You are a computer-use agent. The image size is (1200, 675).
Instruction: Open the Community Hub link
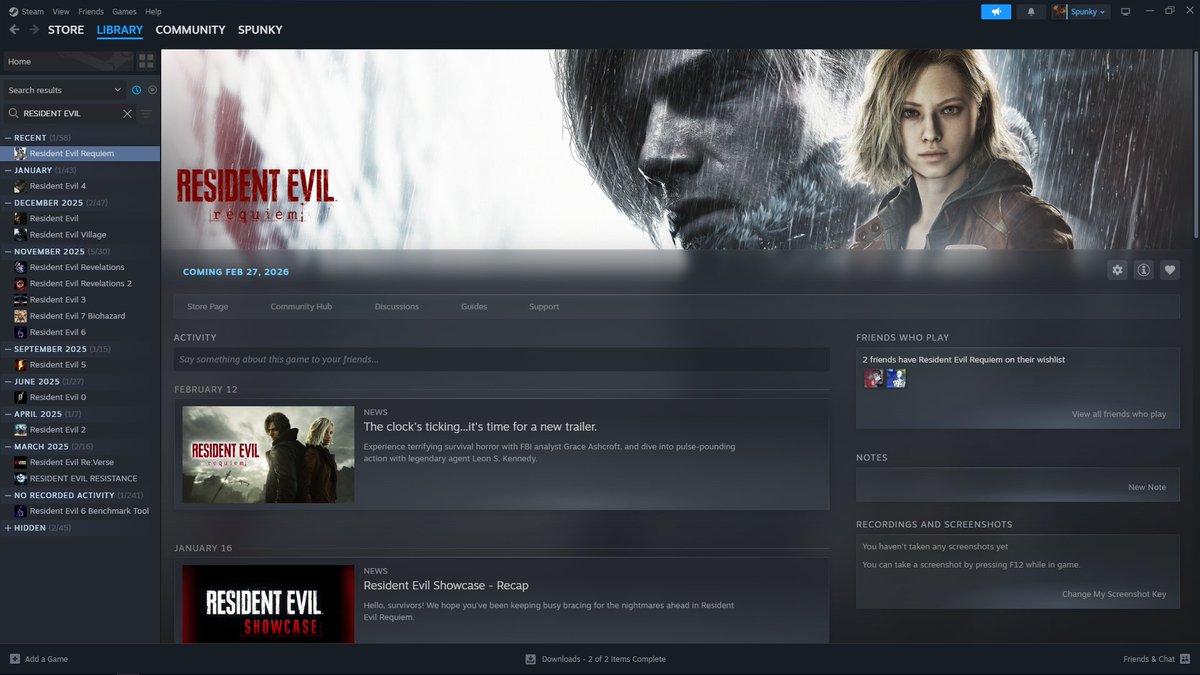point(301,307)
